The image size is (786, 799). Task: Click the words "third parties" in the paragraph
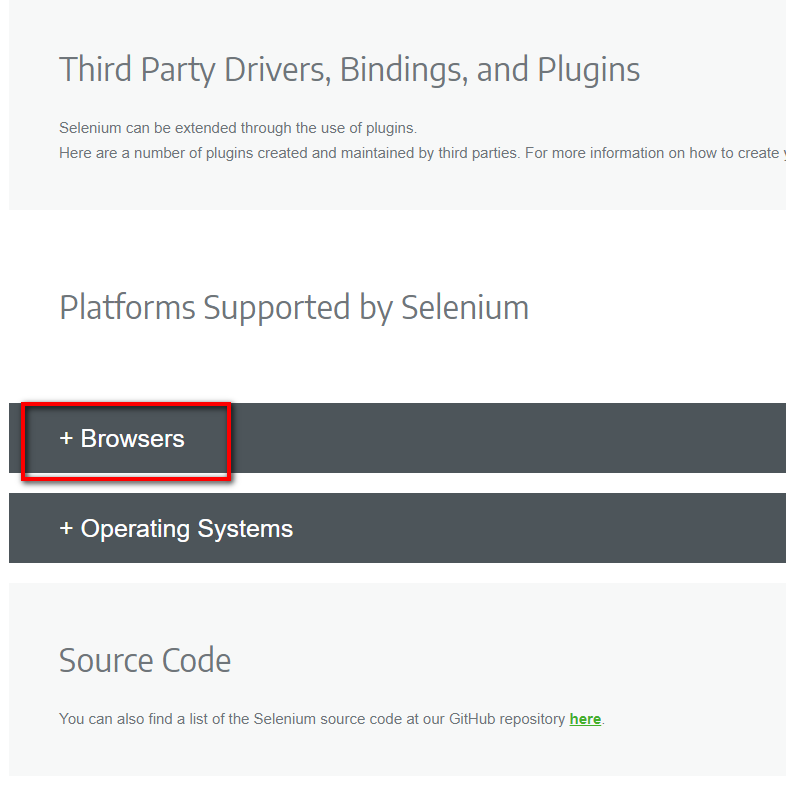(478, 154)
